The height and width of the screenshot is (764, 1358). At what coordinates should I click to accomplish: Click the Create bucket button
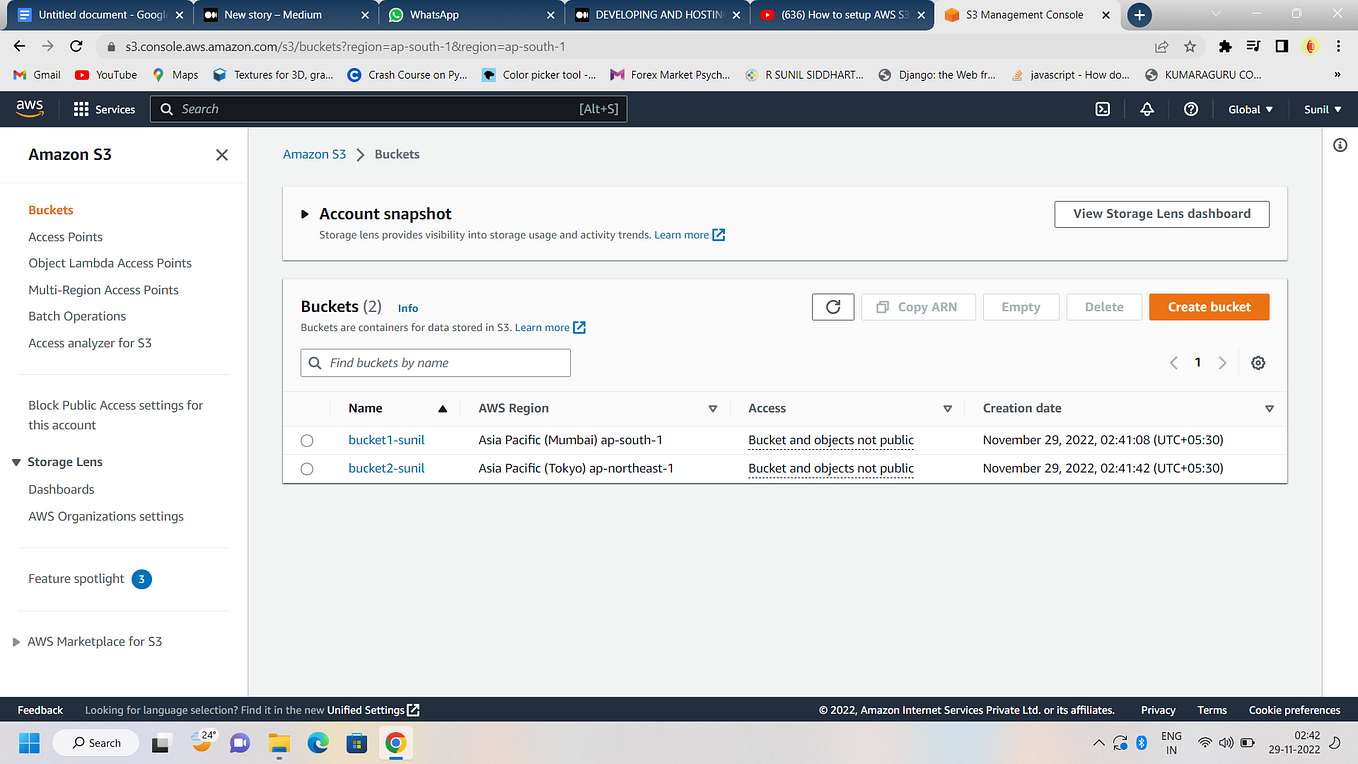(x=1209, y=306)
